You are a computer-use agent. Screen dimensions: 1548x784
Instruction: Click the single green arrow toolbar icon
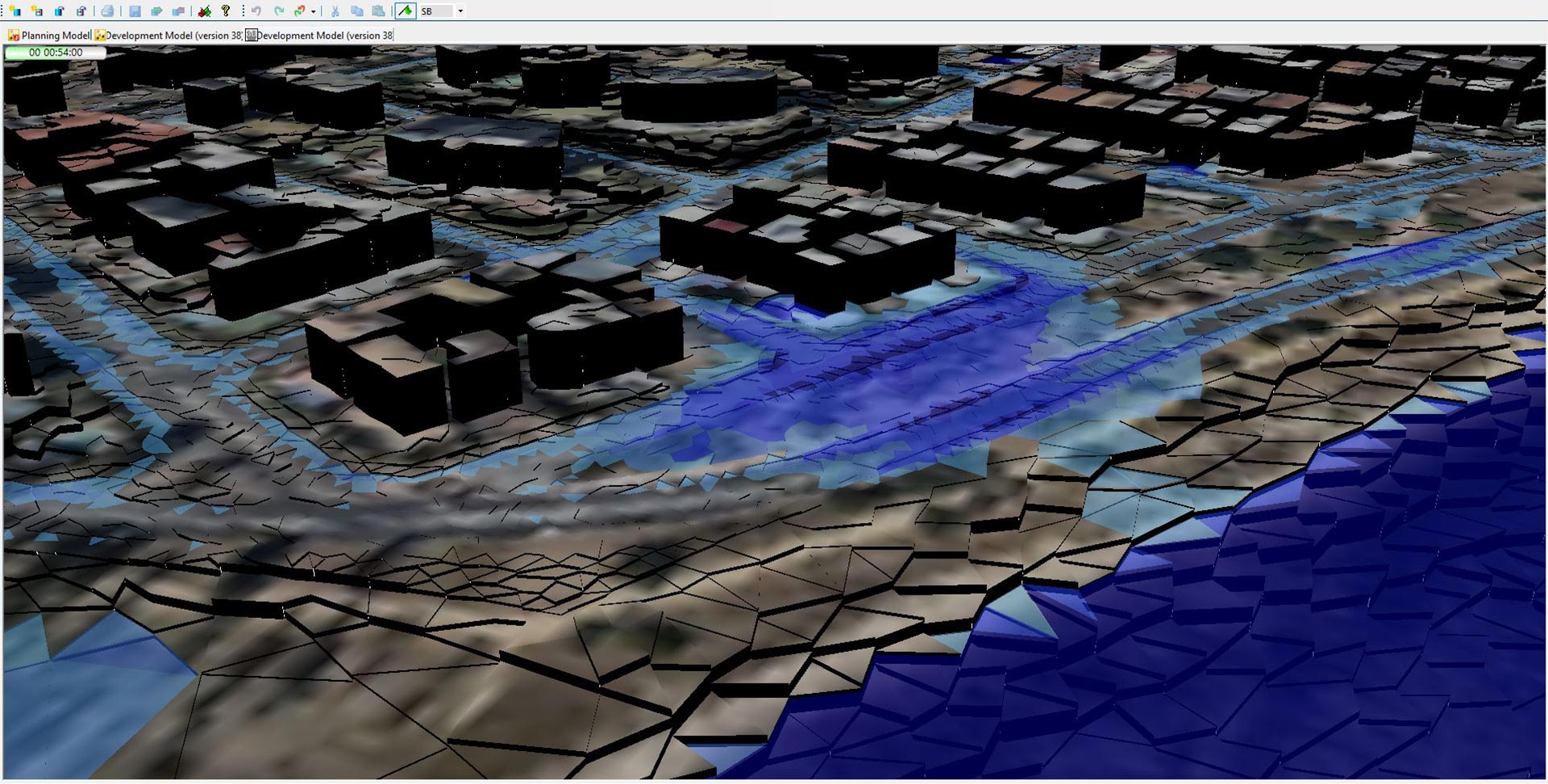pos(156,11)
